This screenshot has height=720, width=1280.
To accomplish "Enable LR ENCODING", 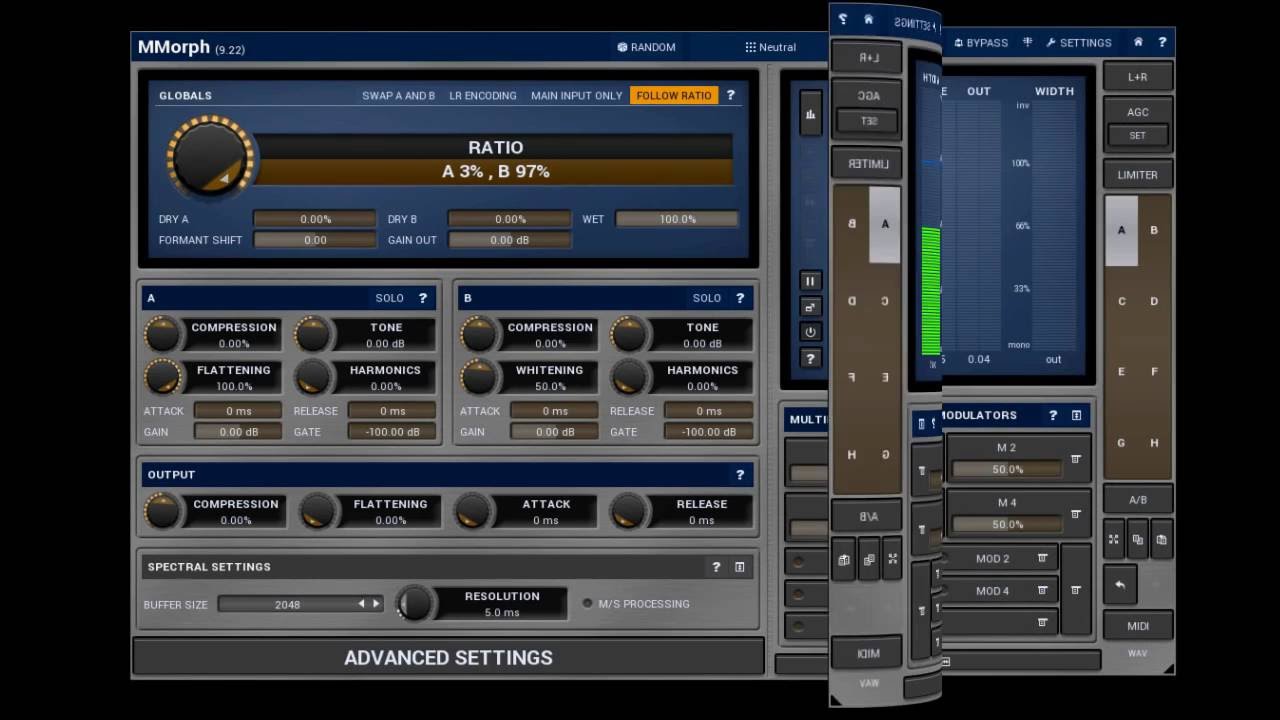I will tap(483, 96).
